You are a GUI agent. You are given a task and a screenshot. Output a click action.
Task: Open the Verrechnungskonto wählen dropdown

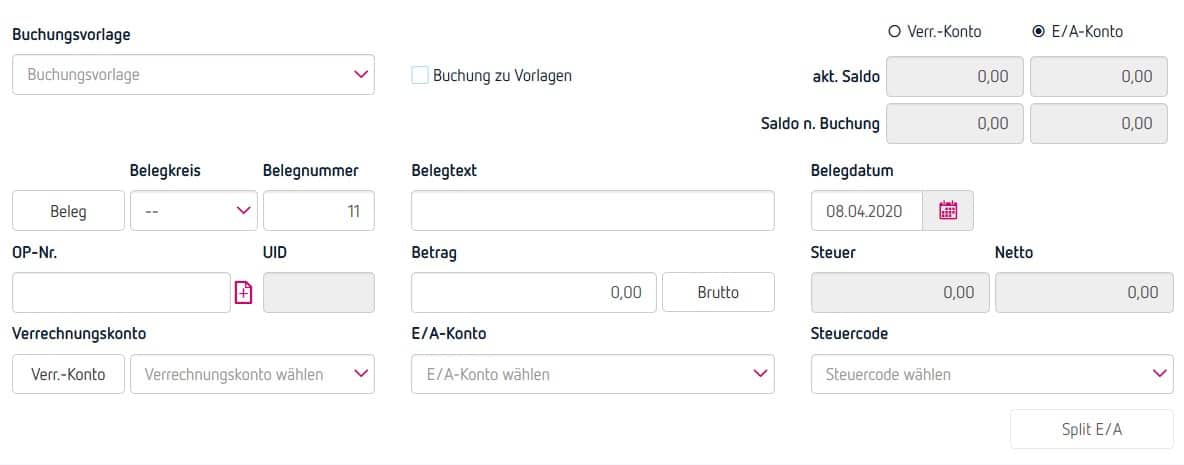(x=252, y=374)
